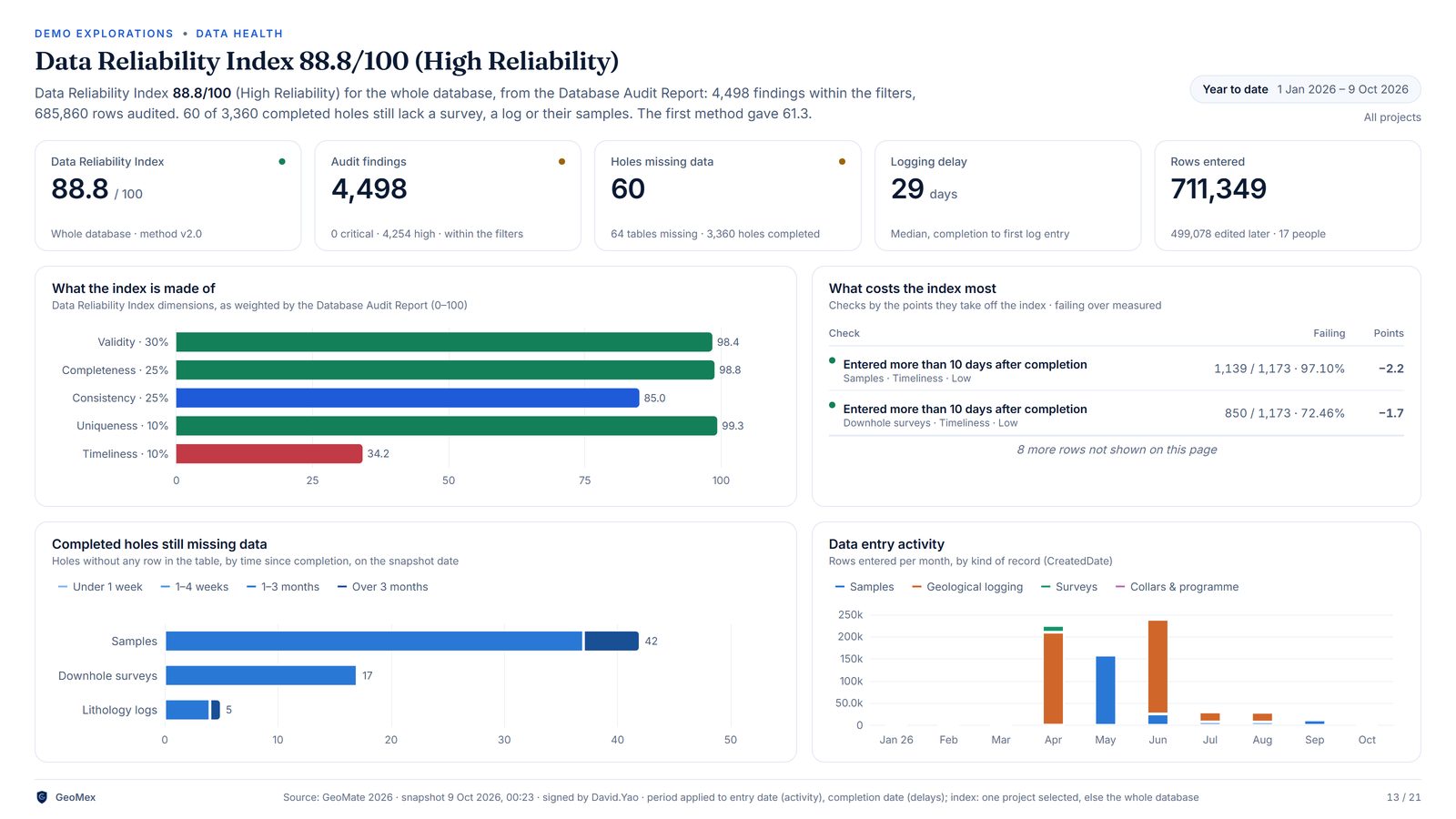This screenshot has width=1456, height=819.
Task: Click the Points column header
Action: point(1389,333)
